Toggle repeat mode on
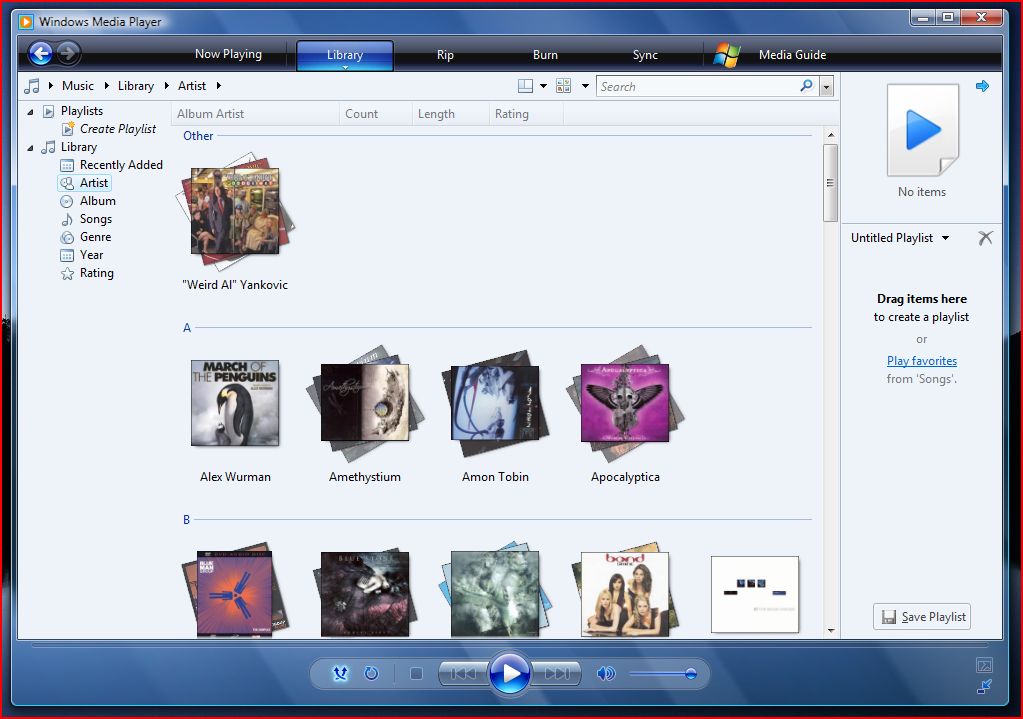 [371, 673]
